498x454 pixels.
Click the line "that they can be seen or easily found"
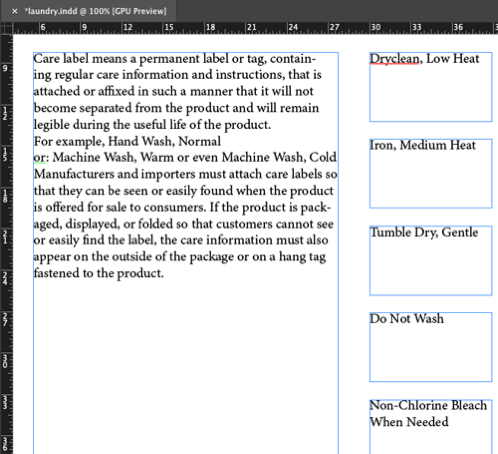coord(184,191)
